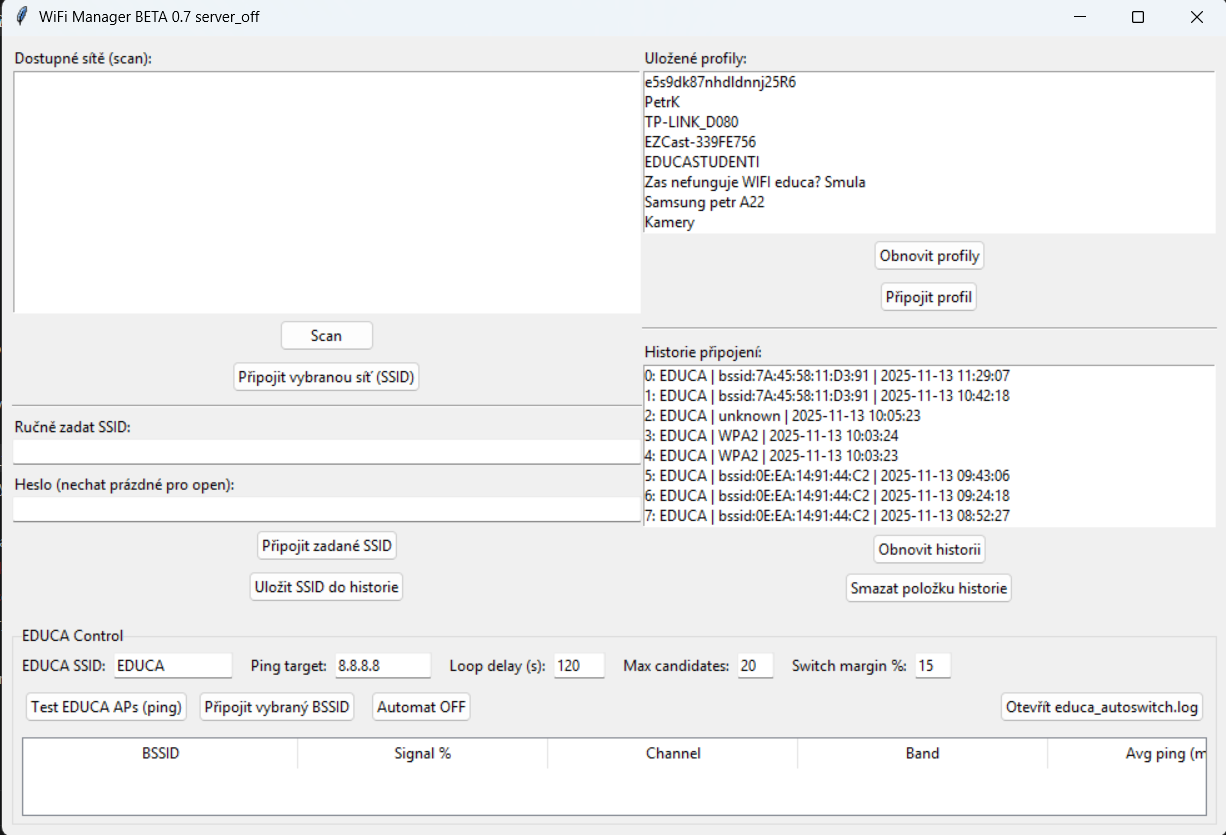Click the Ping target field with 8.8.8.8
The width and height of the screenshot is (1226, 835).
383,665
